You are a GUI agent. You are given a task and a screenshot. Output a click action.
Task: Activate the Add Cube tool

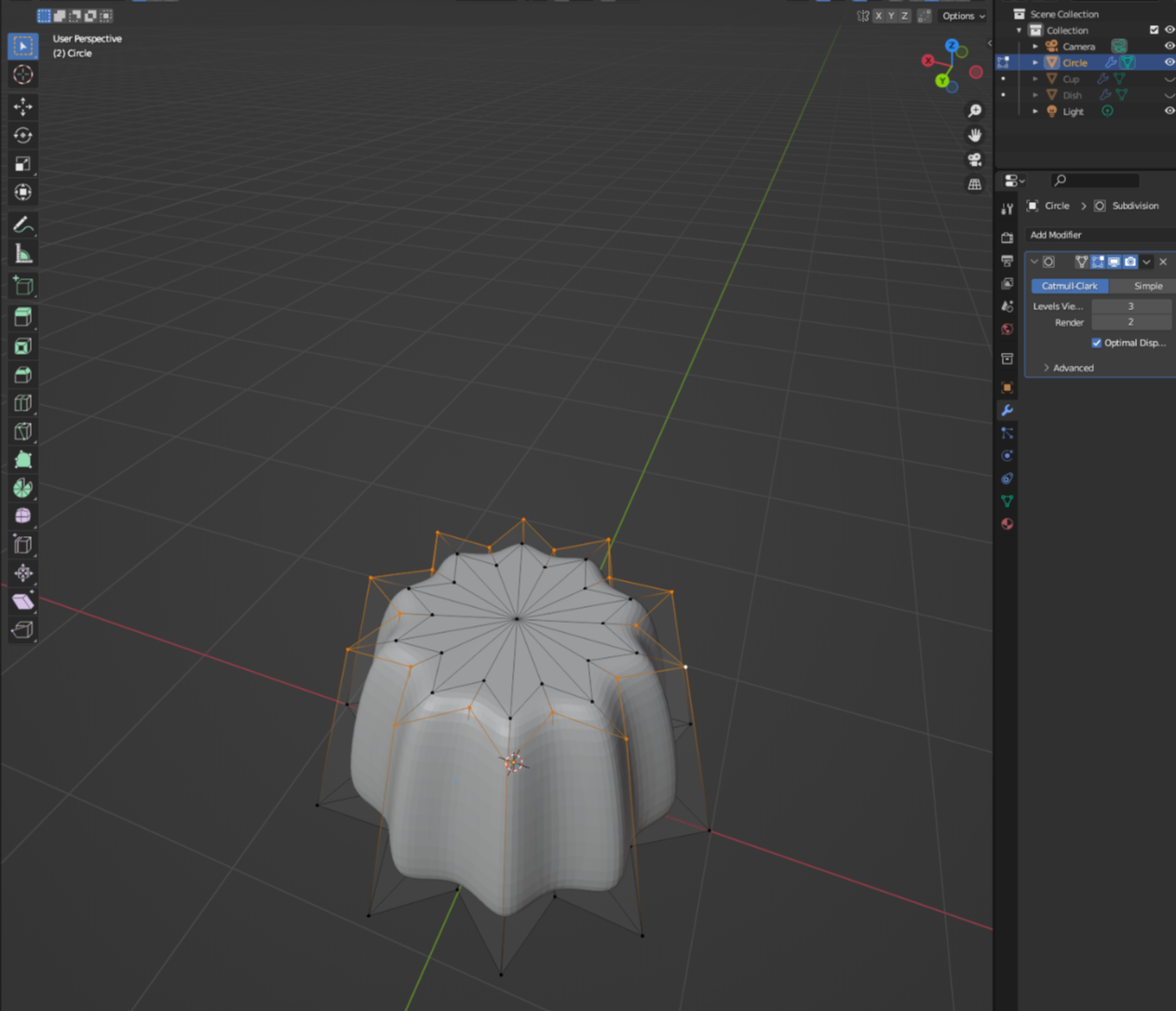[x=23, y=286]
